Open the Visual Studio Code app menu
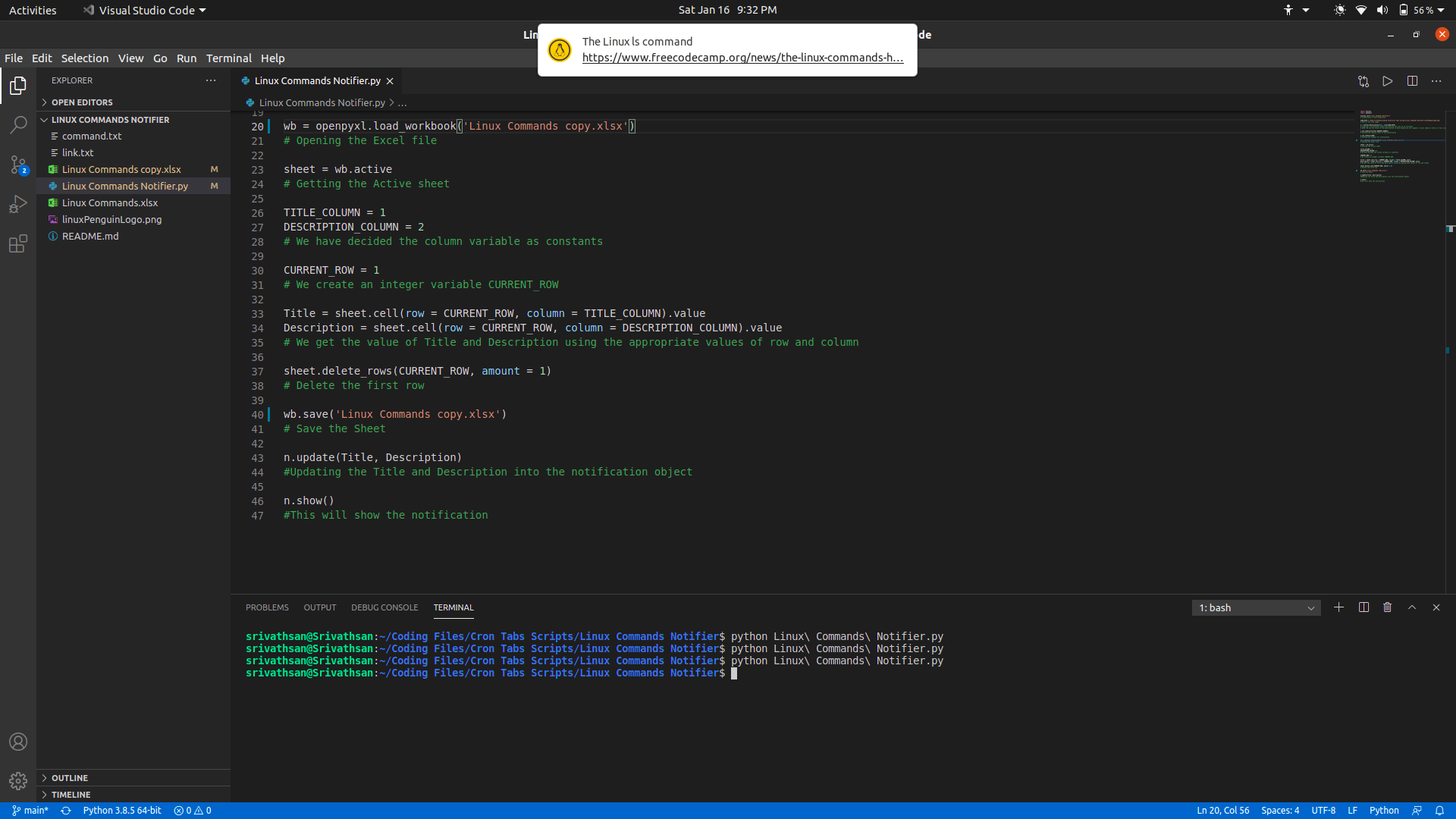 [x=144, y=10]
